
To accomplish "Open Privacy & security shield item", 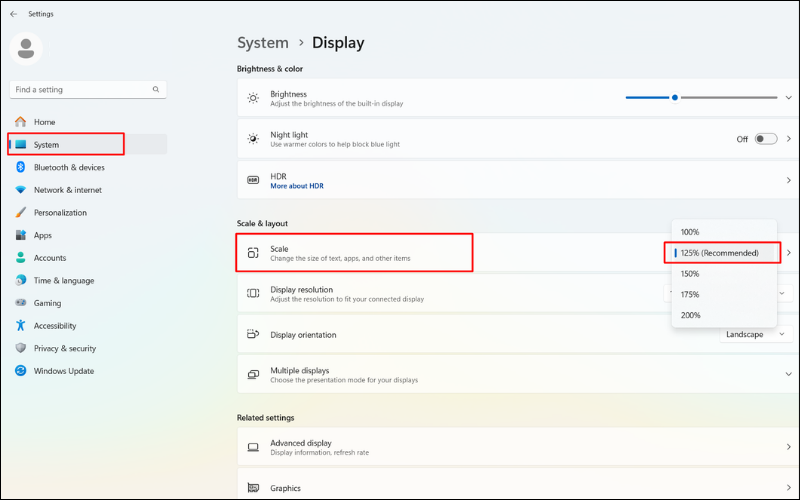I will click(x=64, y=348).
